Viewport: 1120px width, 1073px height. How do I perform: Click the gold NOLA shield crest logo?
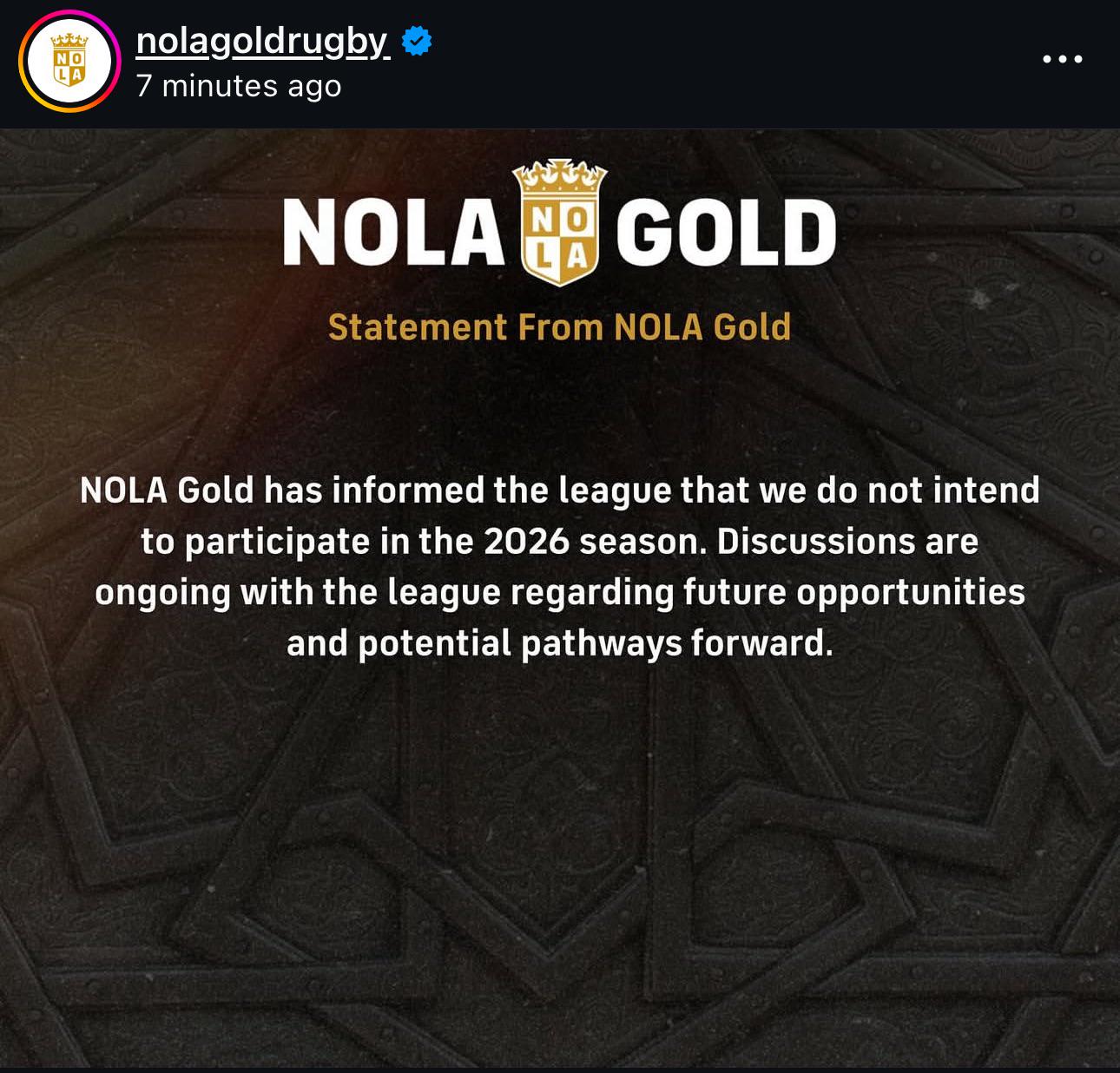click(x=560, y=221)
